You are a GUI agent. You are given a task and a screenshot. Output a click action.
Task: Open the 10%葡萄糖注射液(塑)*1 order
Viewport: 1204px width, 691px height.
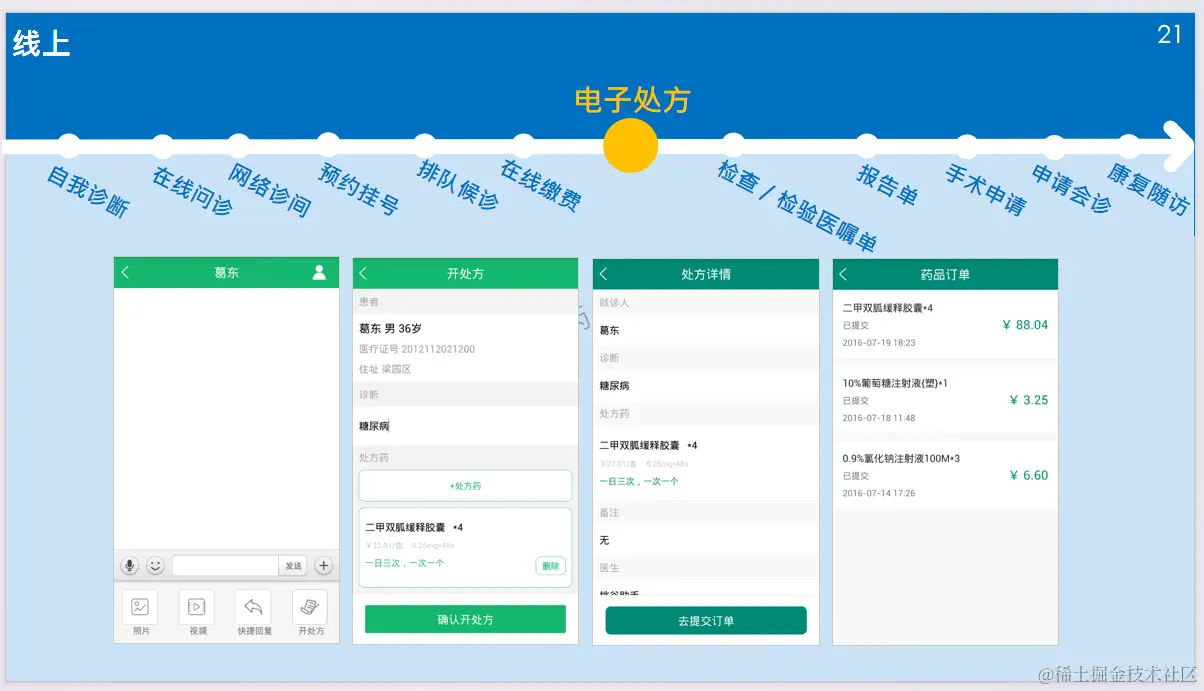945,399
